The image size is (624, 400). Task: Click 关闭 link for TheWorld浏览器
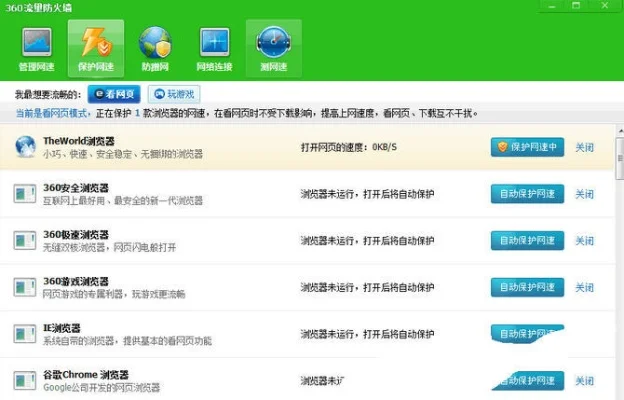pos(584,148)
